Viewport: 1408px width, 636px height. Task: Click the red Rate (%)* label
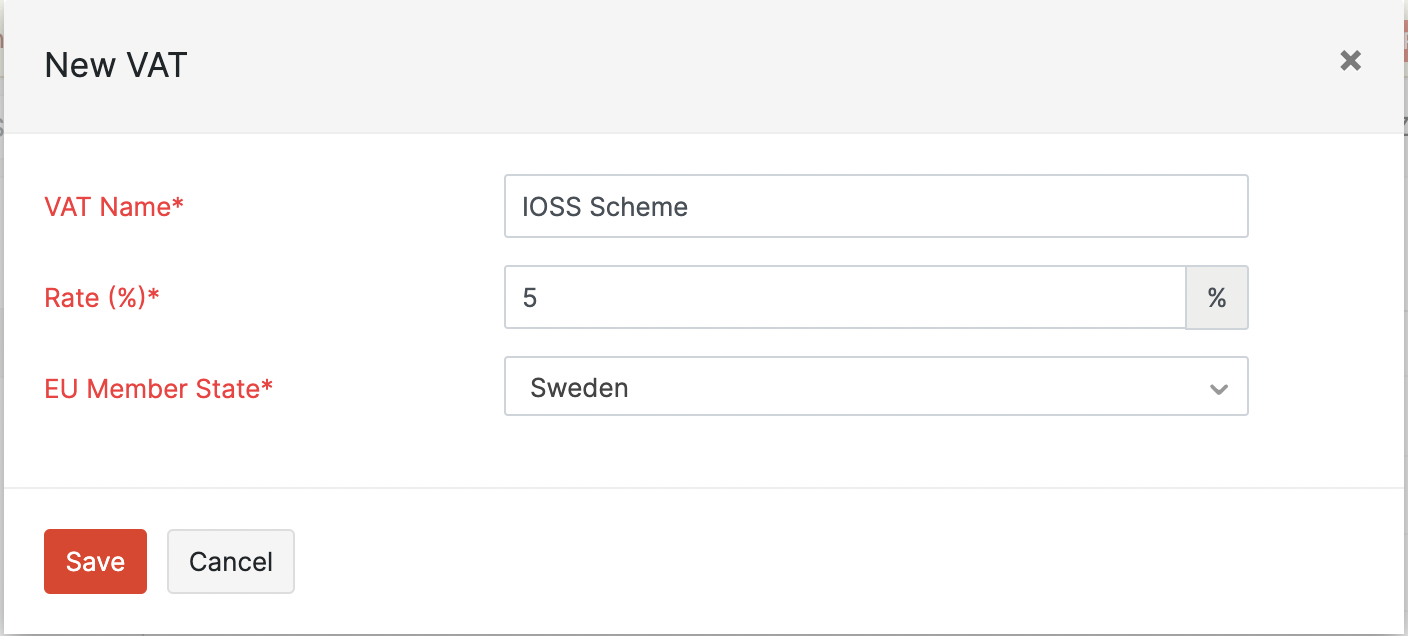pos(102,298)
